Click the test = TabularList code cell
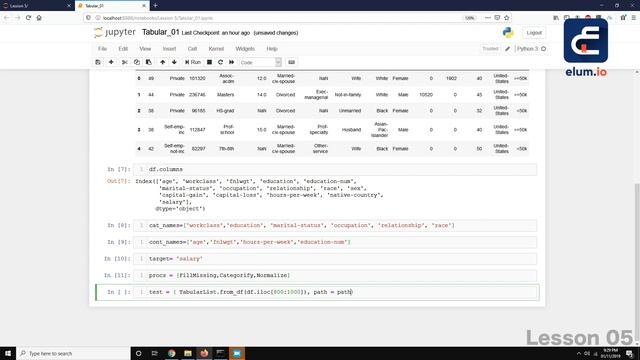 pyautogui.click(x=334, y=292)
